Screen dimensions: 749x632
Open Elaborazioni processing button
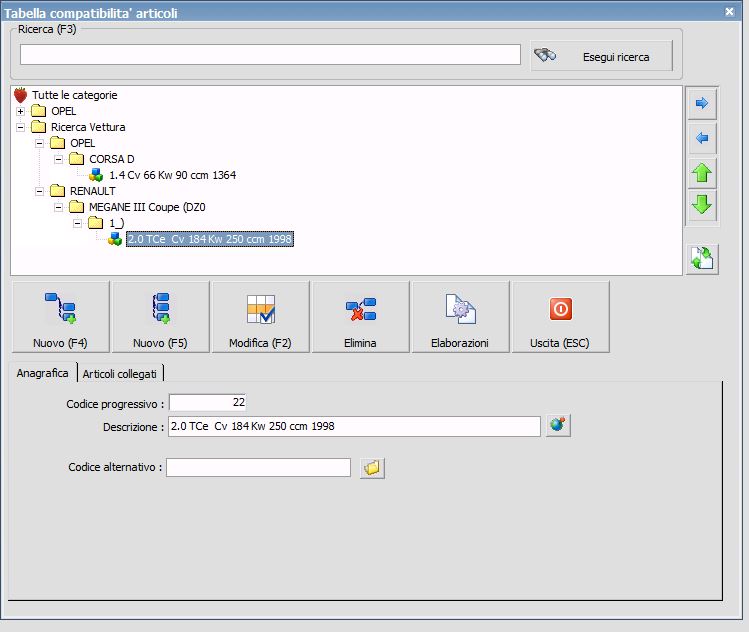click(x=460, y=317)
